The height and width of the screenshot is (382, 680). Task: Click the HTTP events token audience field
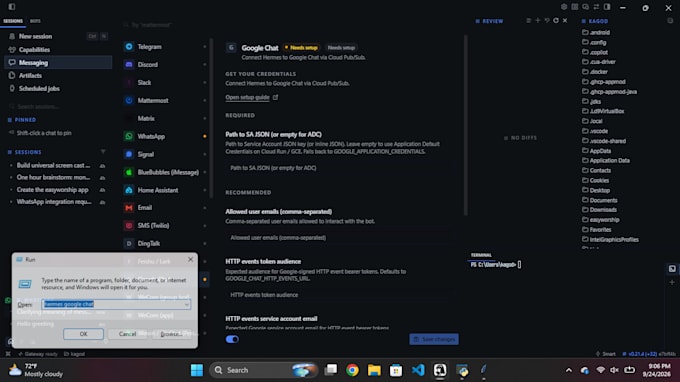(x=340, y=295)
